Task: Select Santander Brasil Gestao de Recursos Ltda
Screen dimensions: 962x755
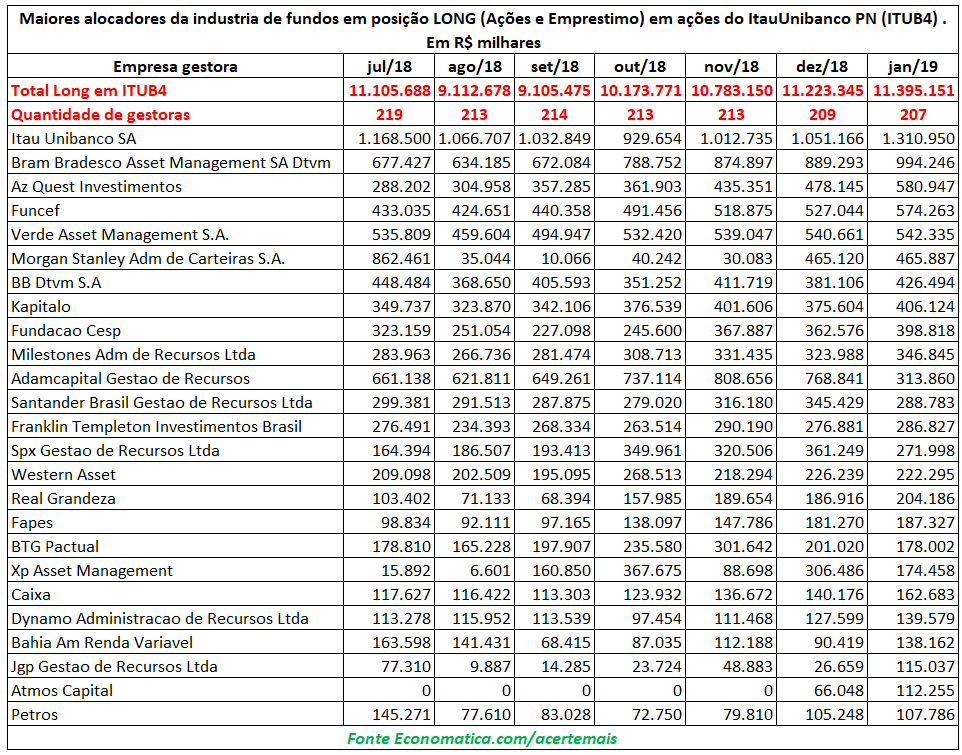Action: click(x=162, y=402)
